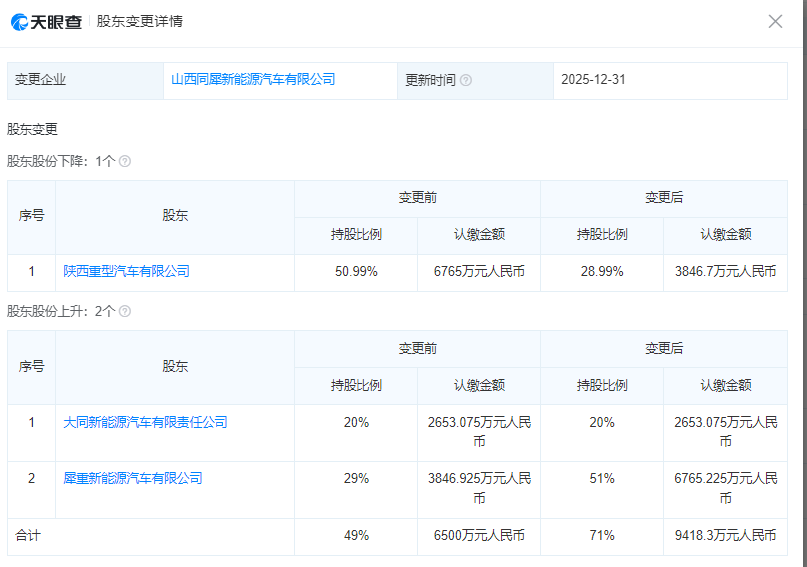This screenshot has width=807, height=567.
Task: Click the 9418.3万元人民币 total amount
Action: pos(725,535)
